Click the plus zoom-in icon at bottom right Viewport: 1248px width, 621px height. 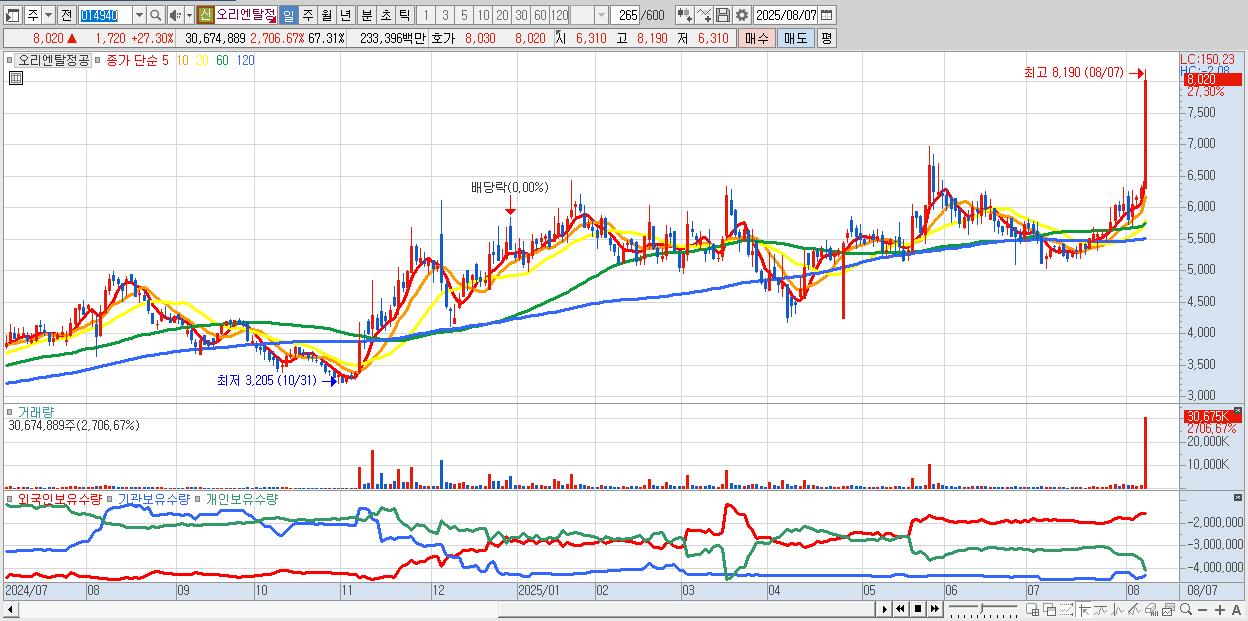(x=1219, y=609)
